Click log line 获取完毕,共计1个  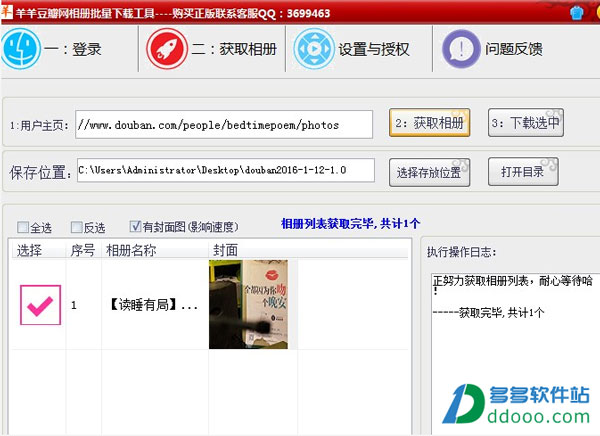(x=489, y=313)
